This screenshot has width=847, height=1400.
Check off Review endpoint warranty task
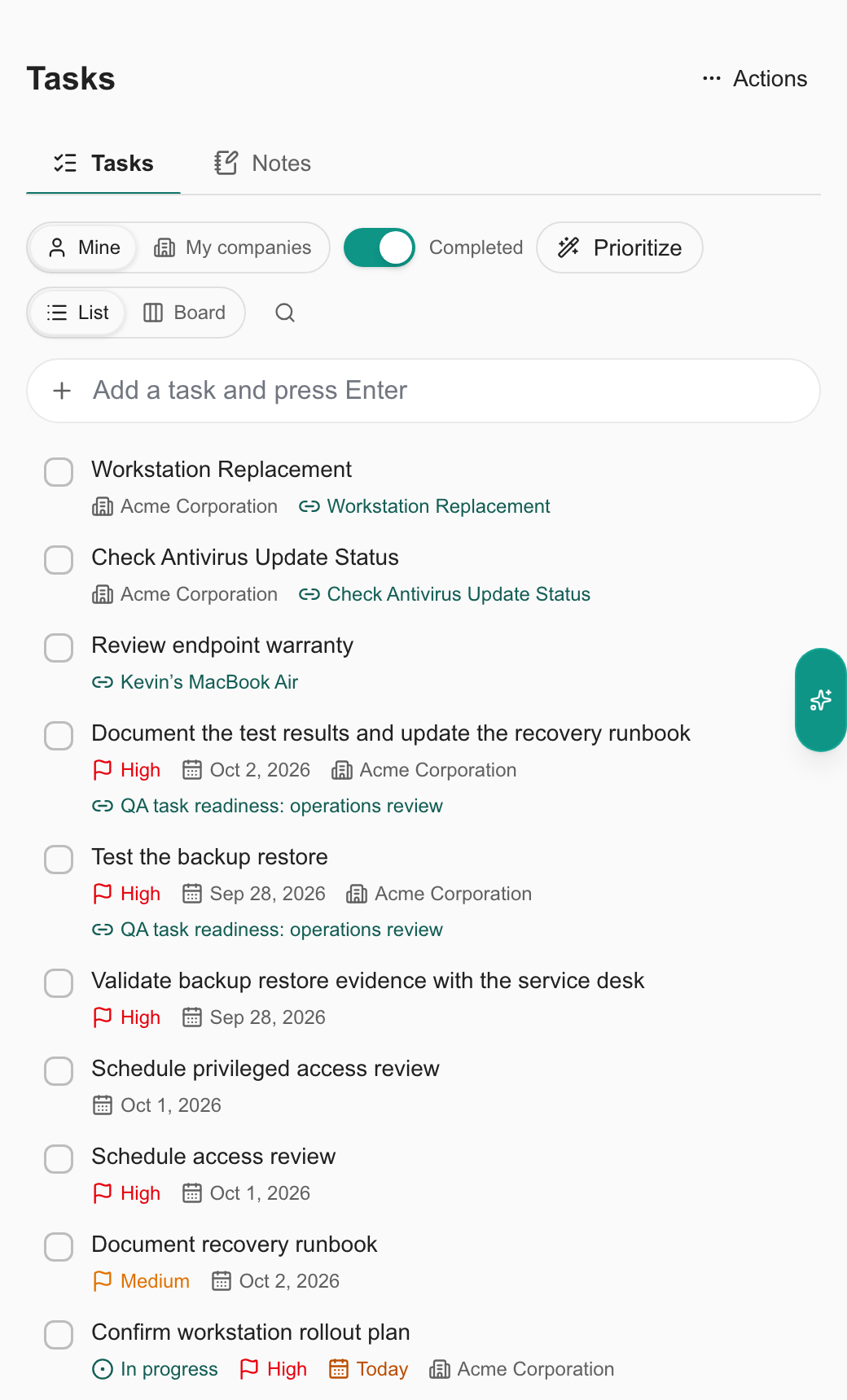tap(59, 647)
